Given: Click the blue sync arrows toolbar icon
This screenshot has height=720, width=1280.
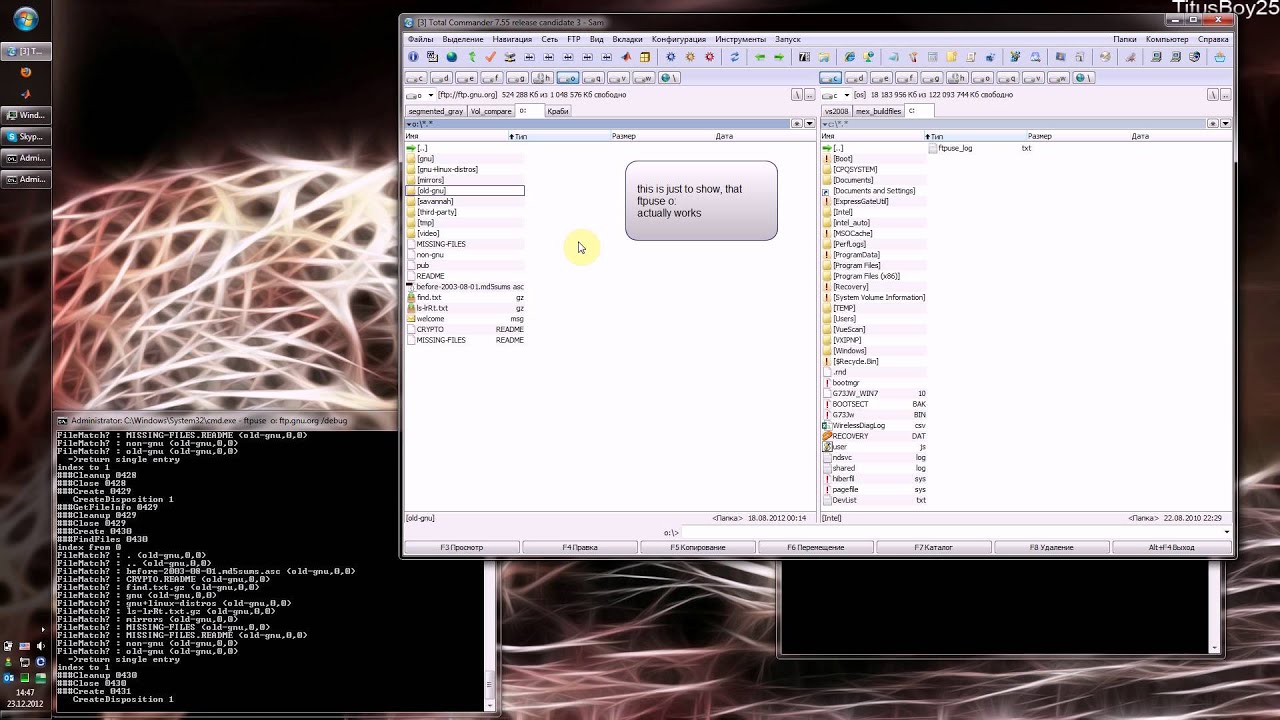Looking at the screenshot, I should pyautogui.click(x=735, y=57).
